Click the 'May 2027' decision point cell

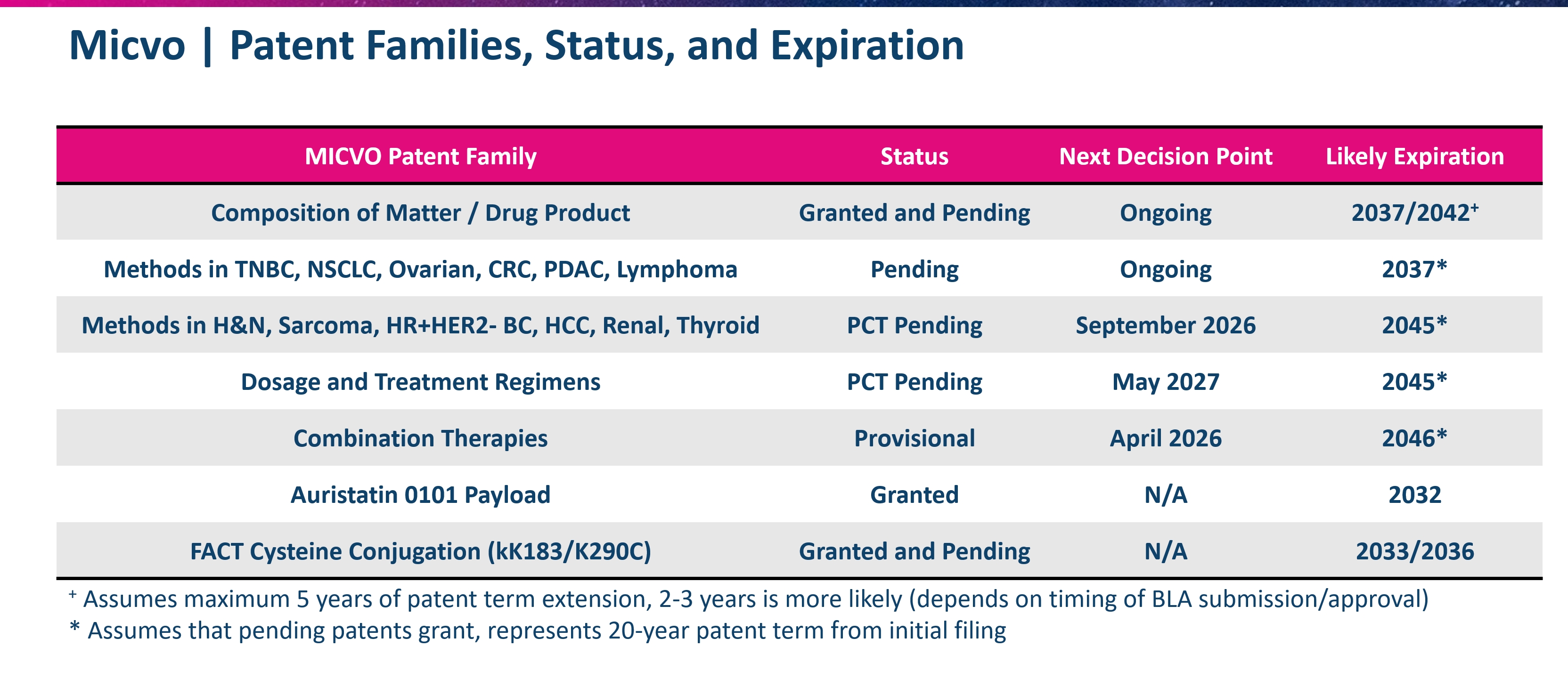[1165, 382]
